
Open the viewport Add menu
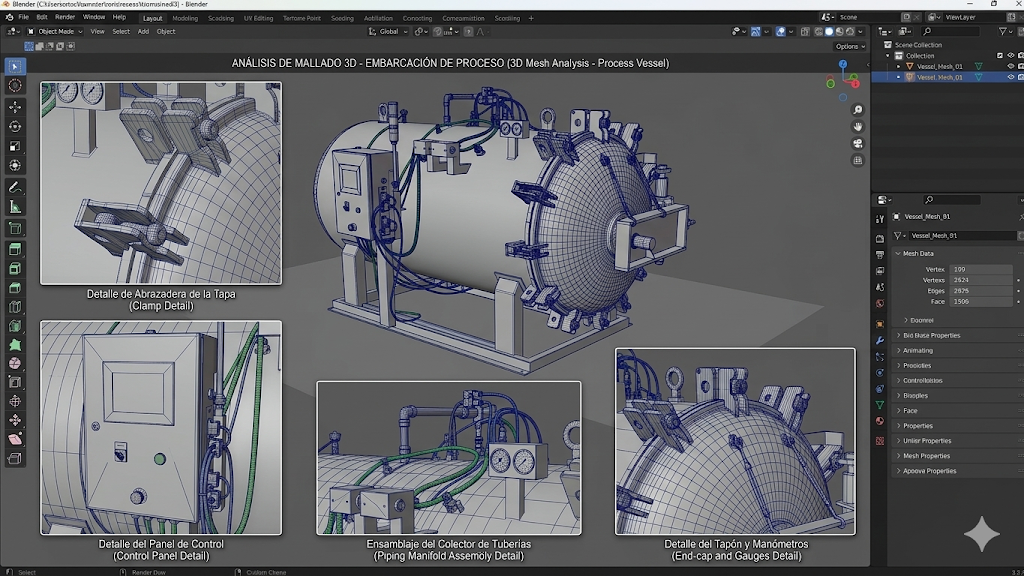click(143, 31)
